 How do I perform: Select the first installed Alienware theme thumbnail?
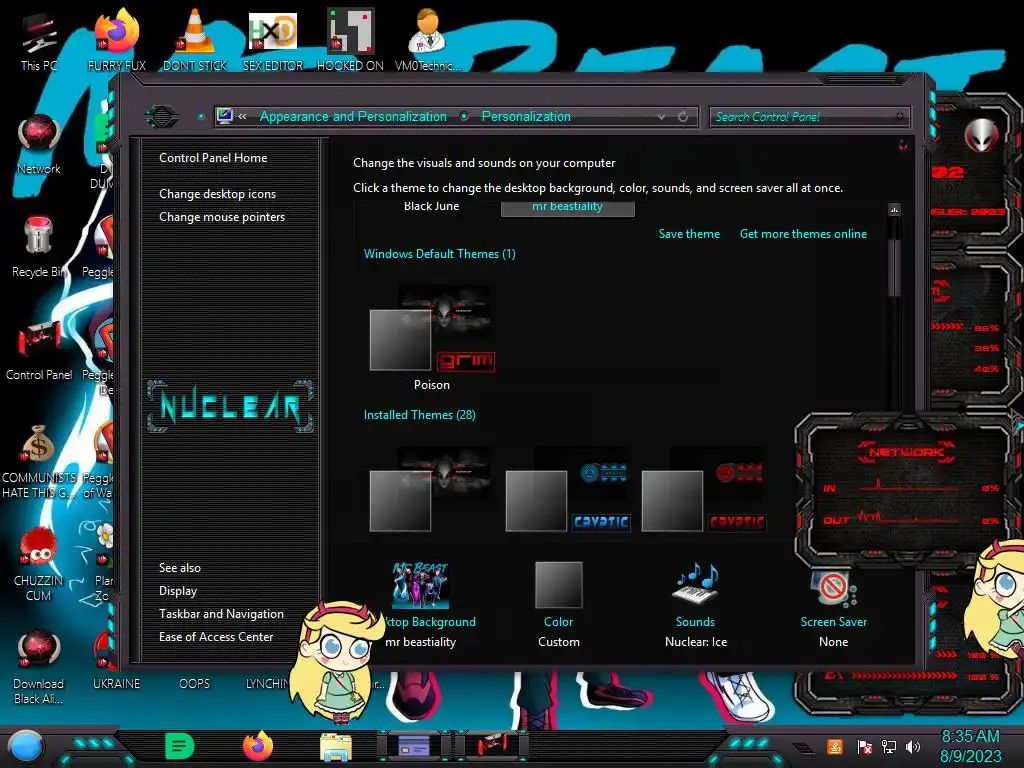click(x=432, y=489)
